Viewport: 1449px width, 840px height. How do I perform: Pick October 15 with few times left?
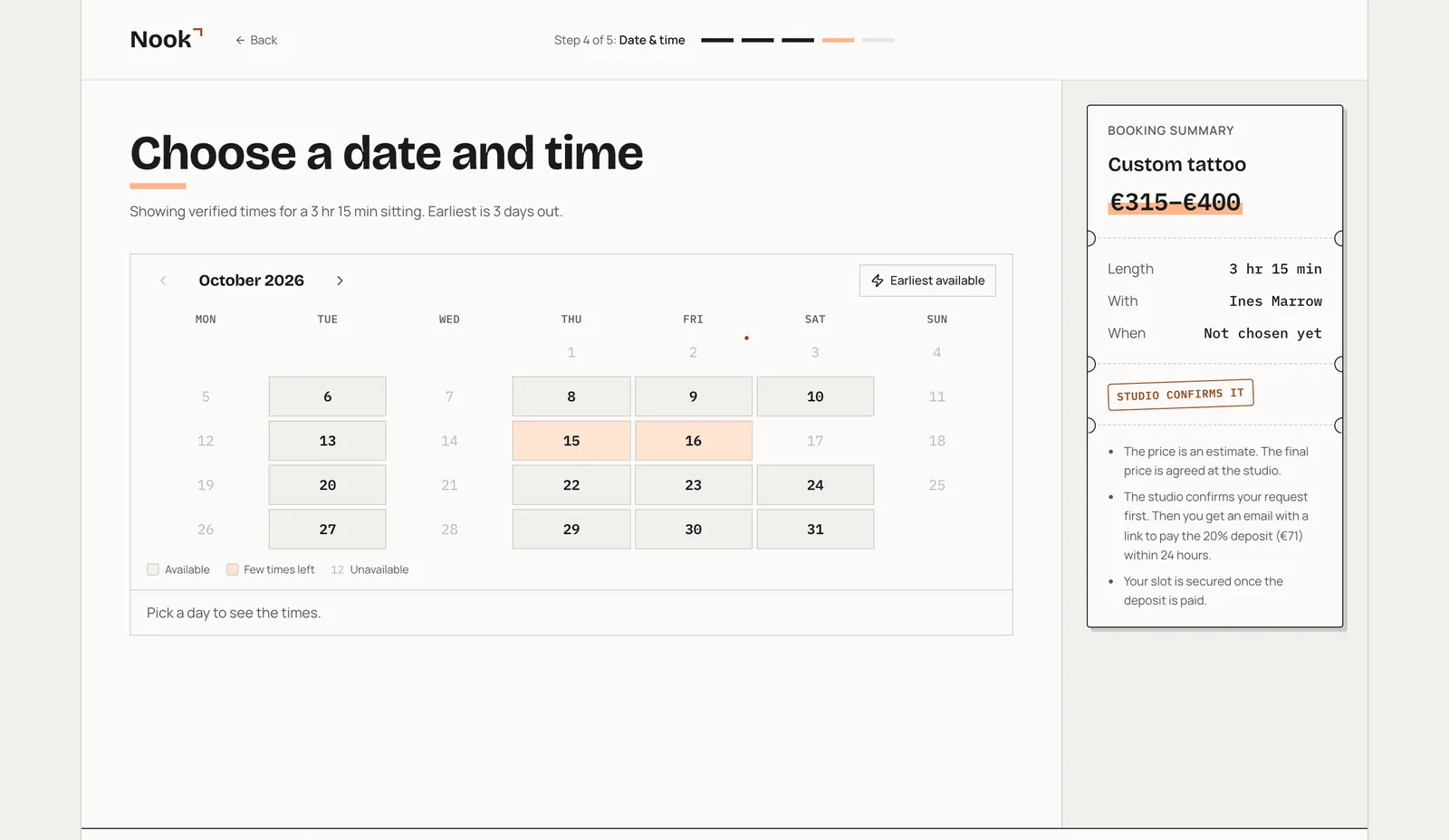click(571, 441)
